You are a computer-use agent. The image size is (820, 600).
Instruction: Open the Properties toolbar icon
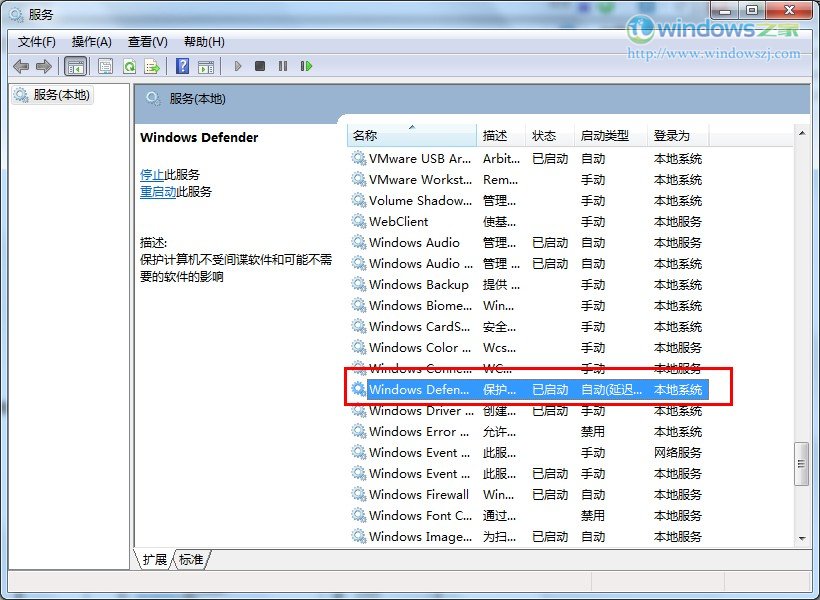tap(105, 66)
